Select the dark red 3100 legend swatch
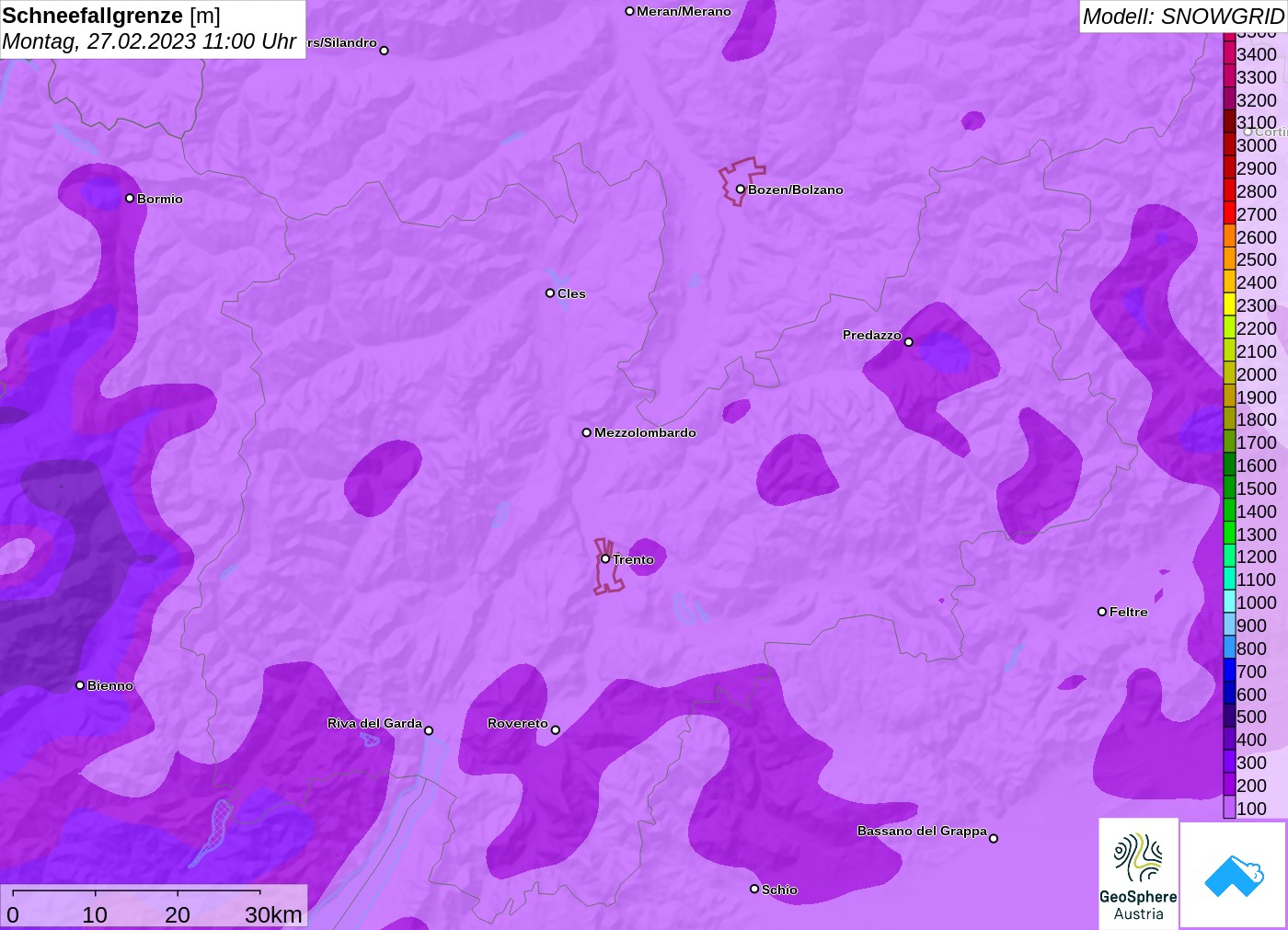The image size is (1288, 930). pos(1229,122)
